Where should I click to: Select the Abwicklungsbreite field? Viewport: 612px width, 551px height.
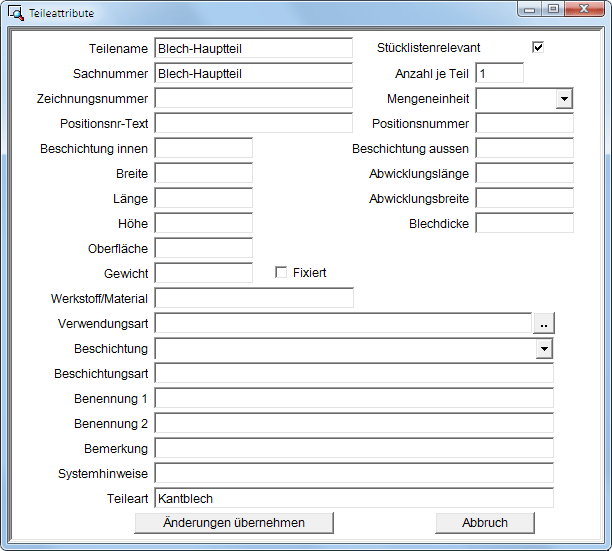525,198
